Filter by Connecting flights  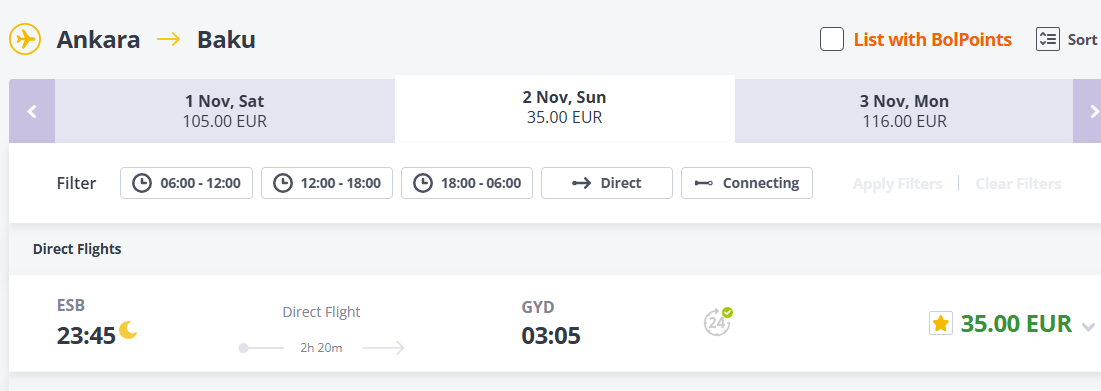coord(747,183)
